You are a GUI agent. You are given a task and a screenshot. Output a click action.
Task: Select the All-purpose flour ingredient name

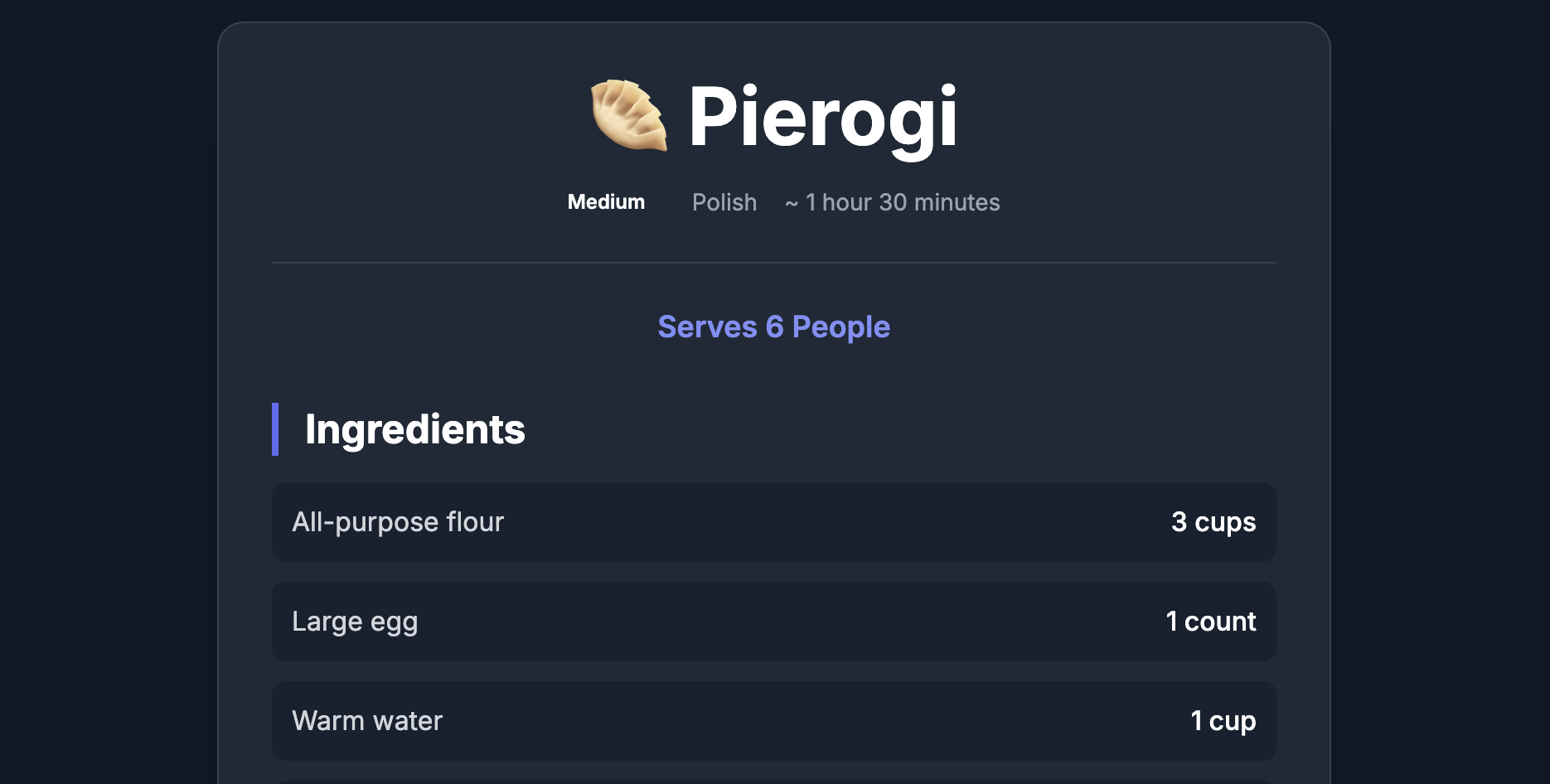tap(398, 522)
